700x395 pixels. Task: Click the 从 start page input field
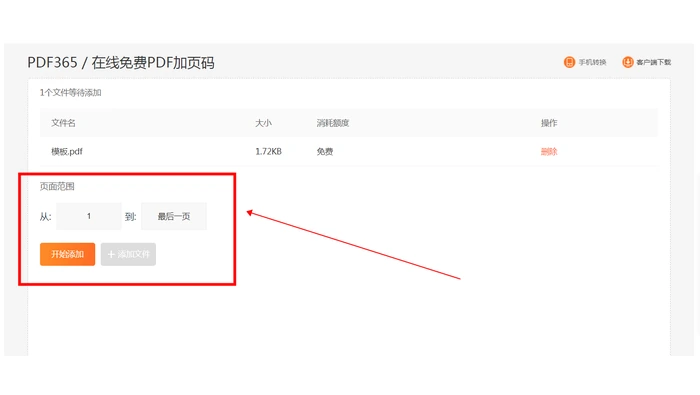(x=89, y=216)
